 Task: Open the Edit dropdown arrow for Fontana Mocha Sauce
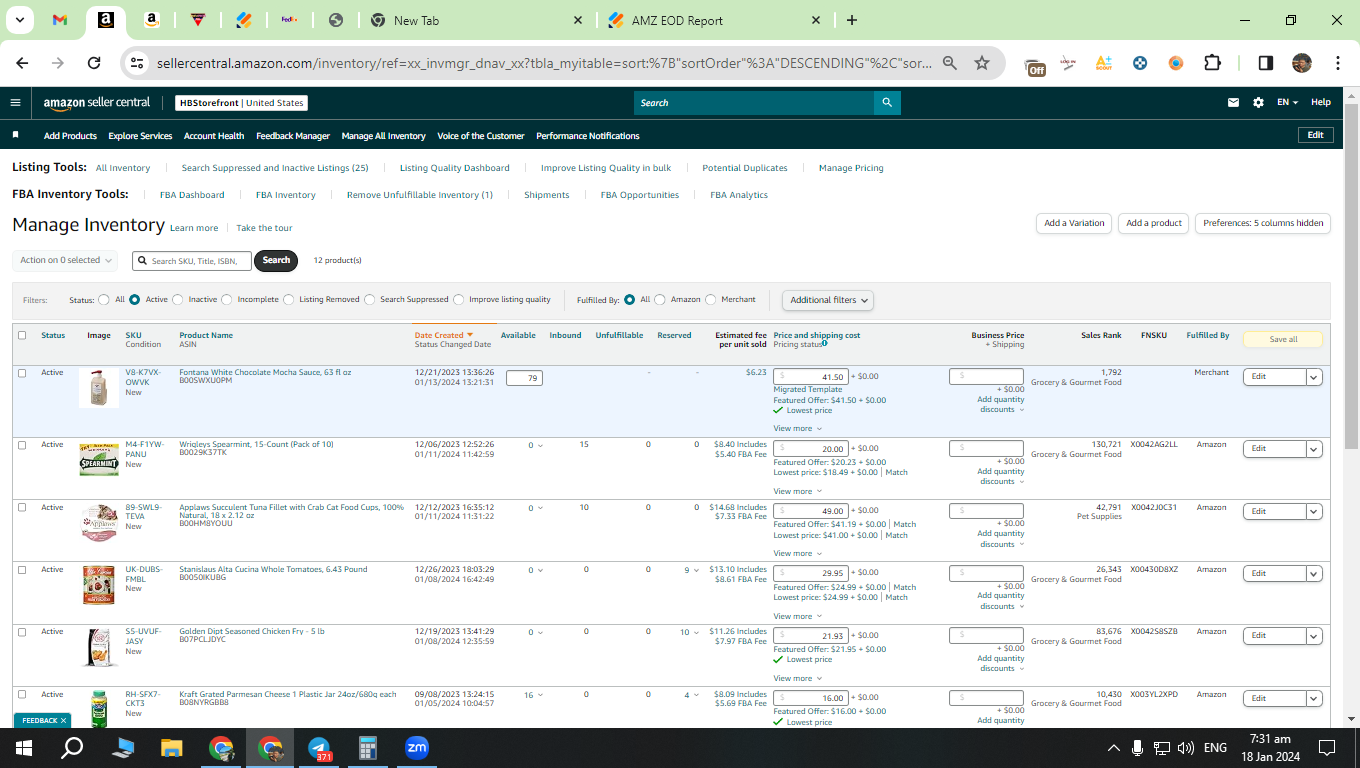pos(1314,377)
